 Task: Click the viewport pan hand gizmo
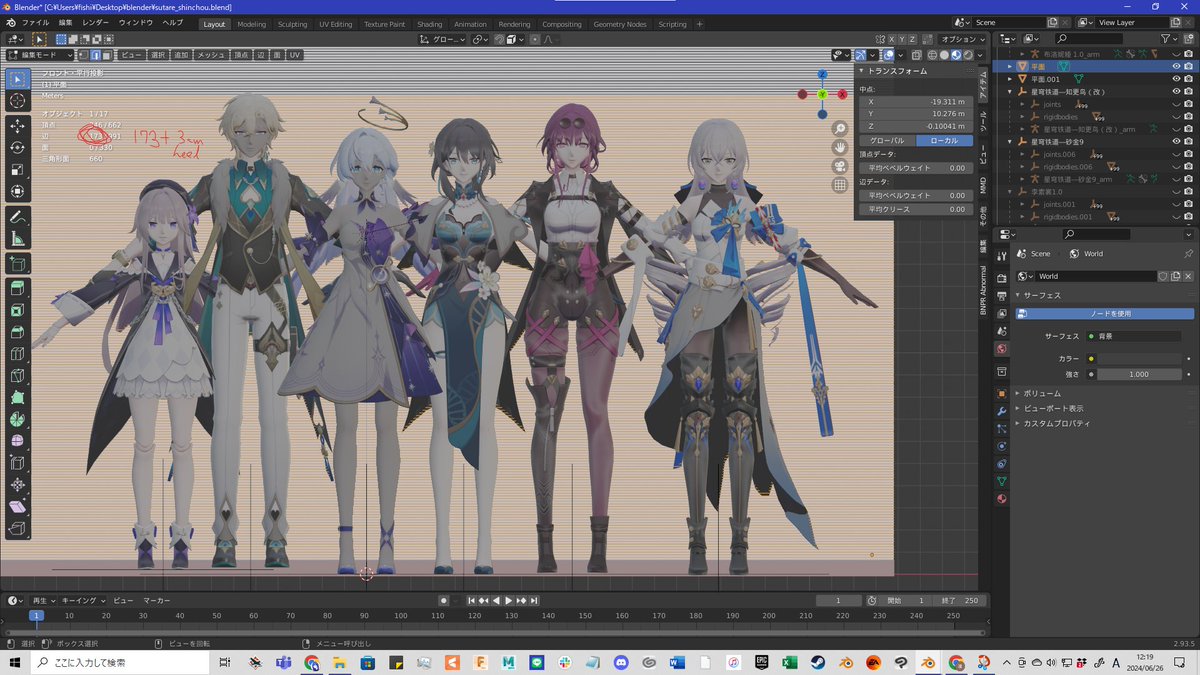click(x=840, y=147)
